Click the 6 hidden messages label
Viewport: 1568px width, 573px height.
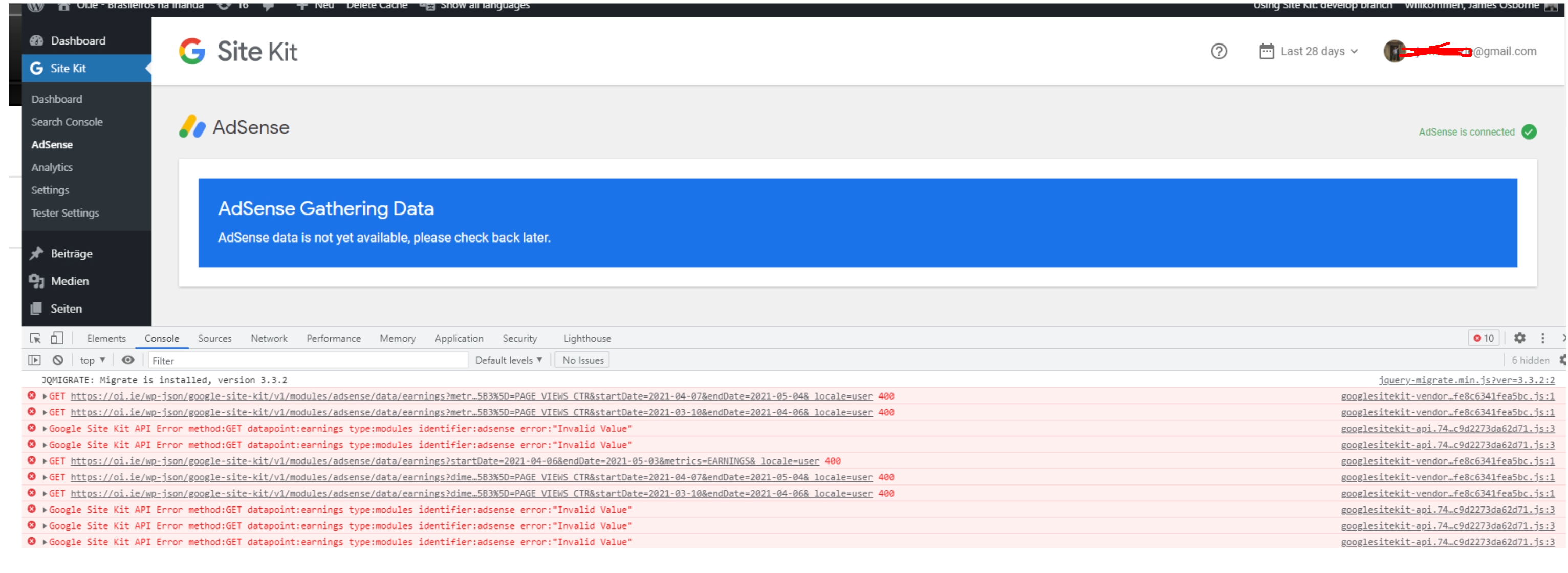(x=1530, y=360)
